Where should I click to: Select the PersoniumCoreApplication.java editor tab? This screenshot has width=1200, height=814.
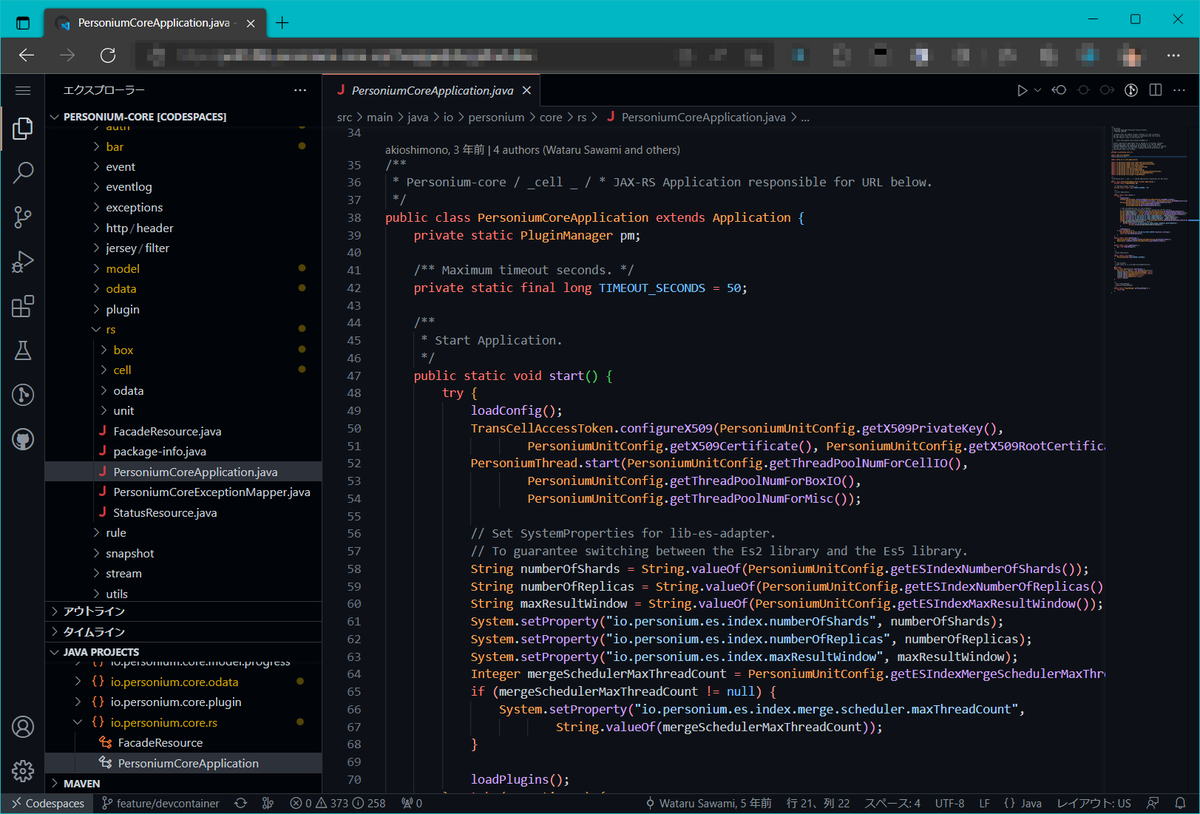431,90
